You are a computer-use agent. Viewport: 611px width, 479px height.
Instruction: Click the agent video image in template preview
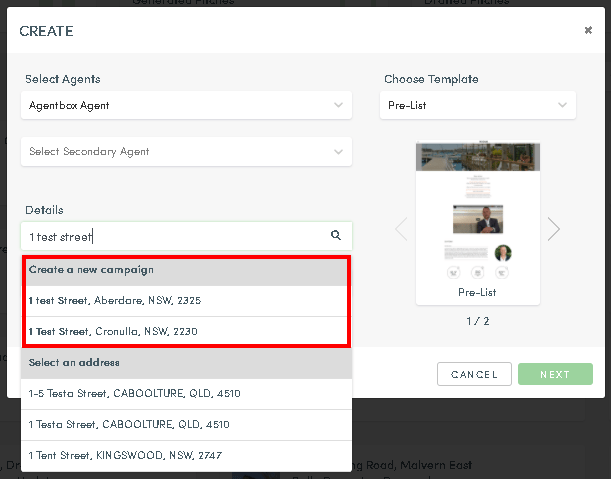[478, 219]
